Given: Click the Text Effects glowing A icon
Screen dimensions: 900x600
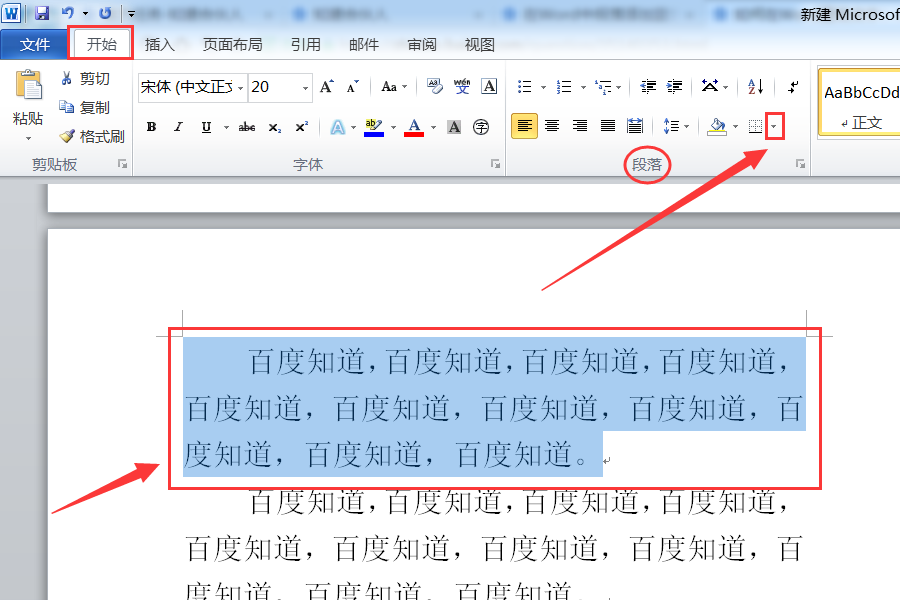Looking at the screenshot, I should pos(338,127).
